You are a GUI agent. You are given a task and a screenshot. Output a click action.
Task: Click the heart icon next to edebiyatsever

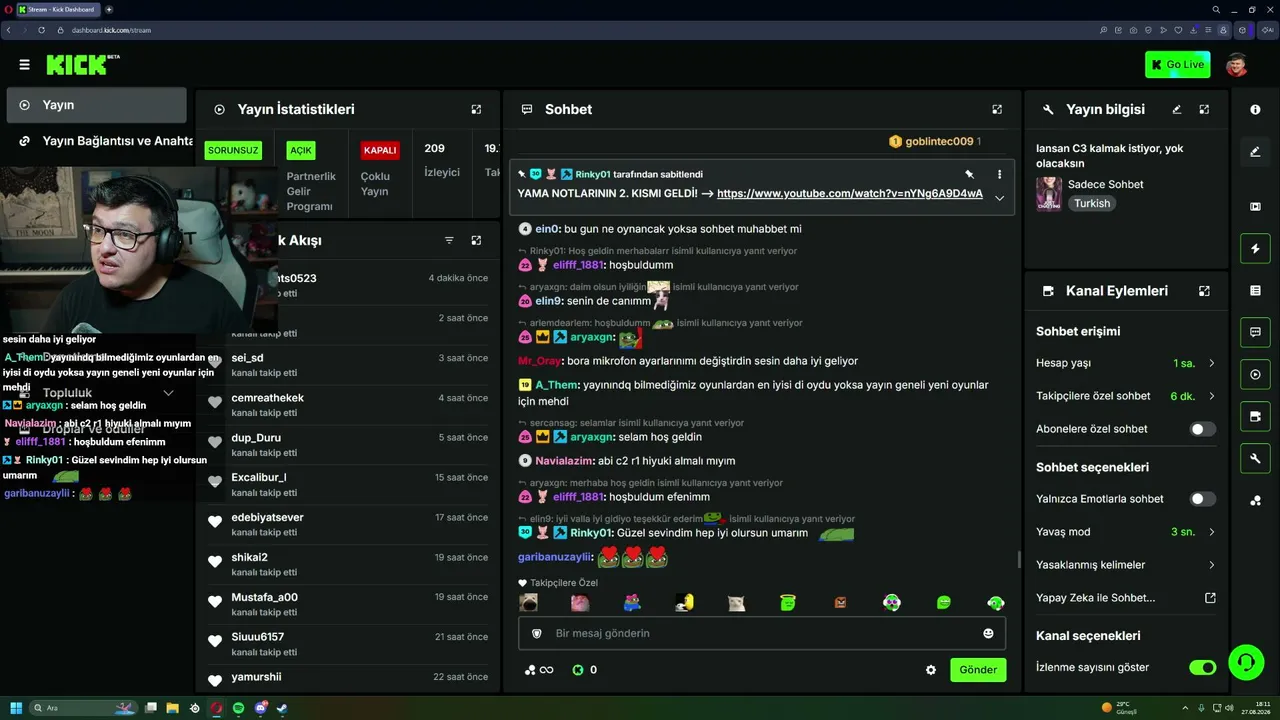pyautogui.click(x=214, y=522)
